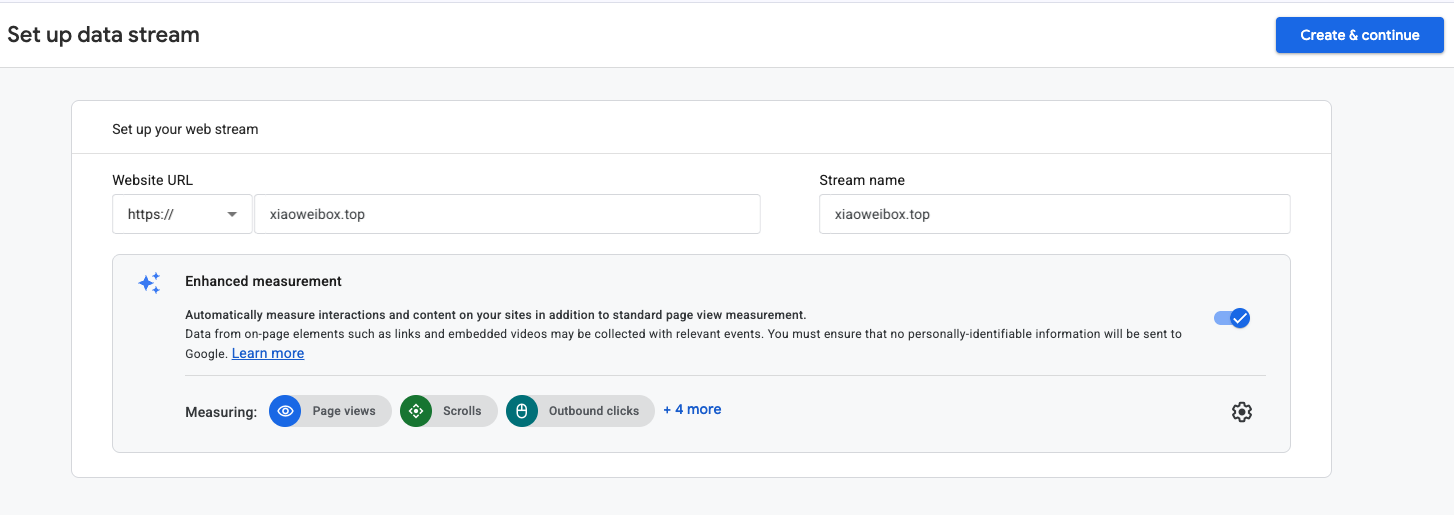This screenshot has height=515, width=1454.
Task: Click the Outbound clicks mouse icon
Action: point(522,411)
